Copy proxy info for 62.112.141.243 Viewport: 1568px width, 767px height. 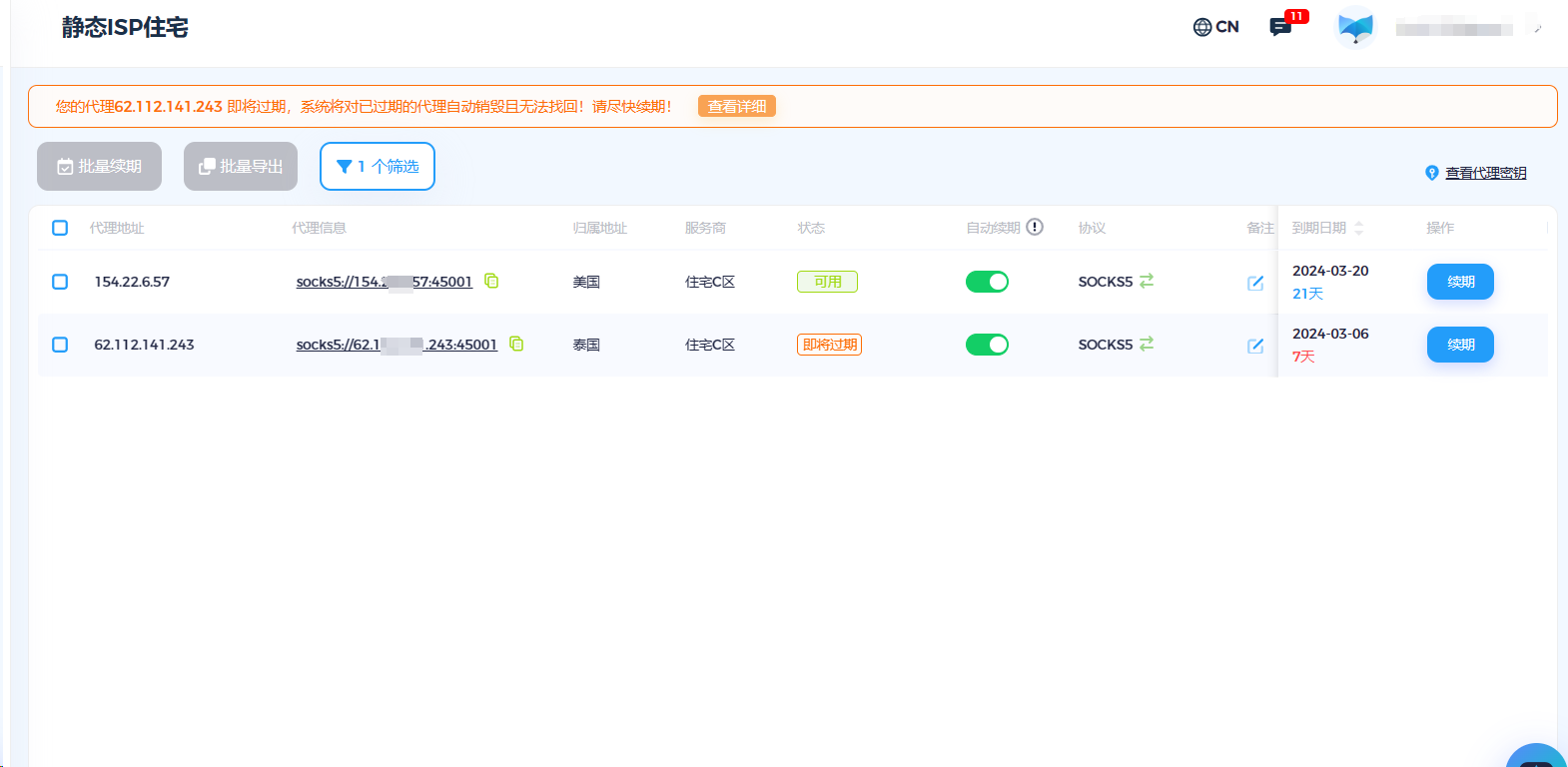(516, 344)
